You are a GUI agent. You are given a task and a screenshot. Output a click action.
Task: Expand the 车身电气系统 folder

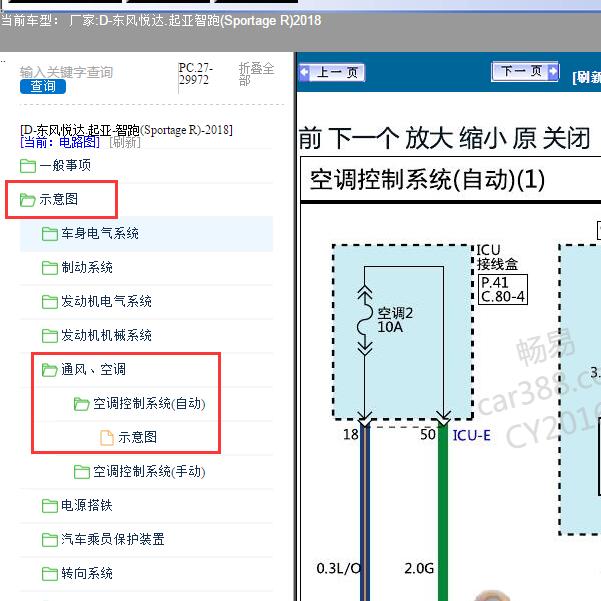tap(100, 233)
